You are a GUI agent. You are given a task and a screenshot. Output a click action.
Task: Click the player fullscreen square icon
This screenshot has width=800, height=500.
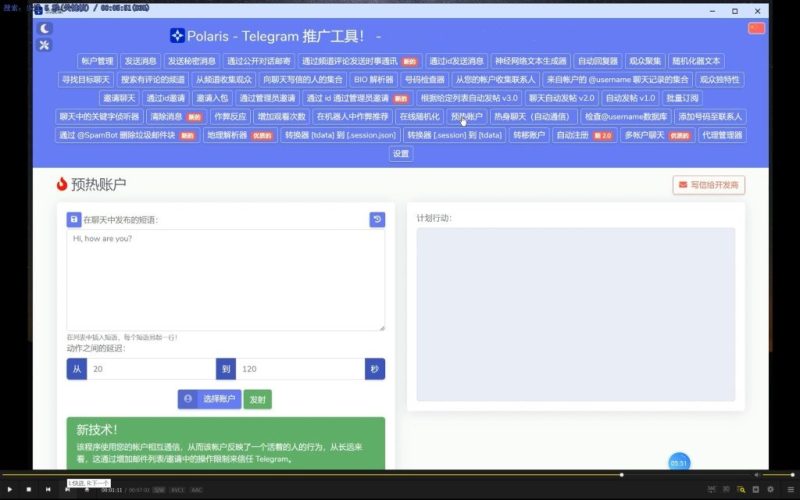coord(756,489)
